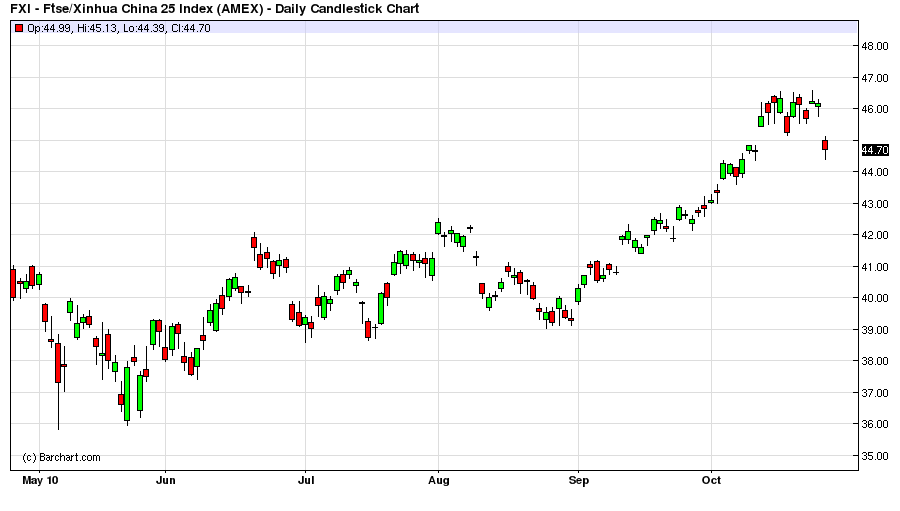Click the highlighted 44.70 current price label
Viewport: 900px width, 511px height.
(875, 150)
